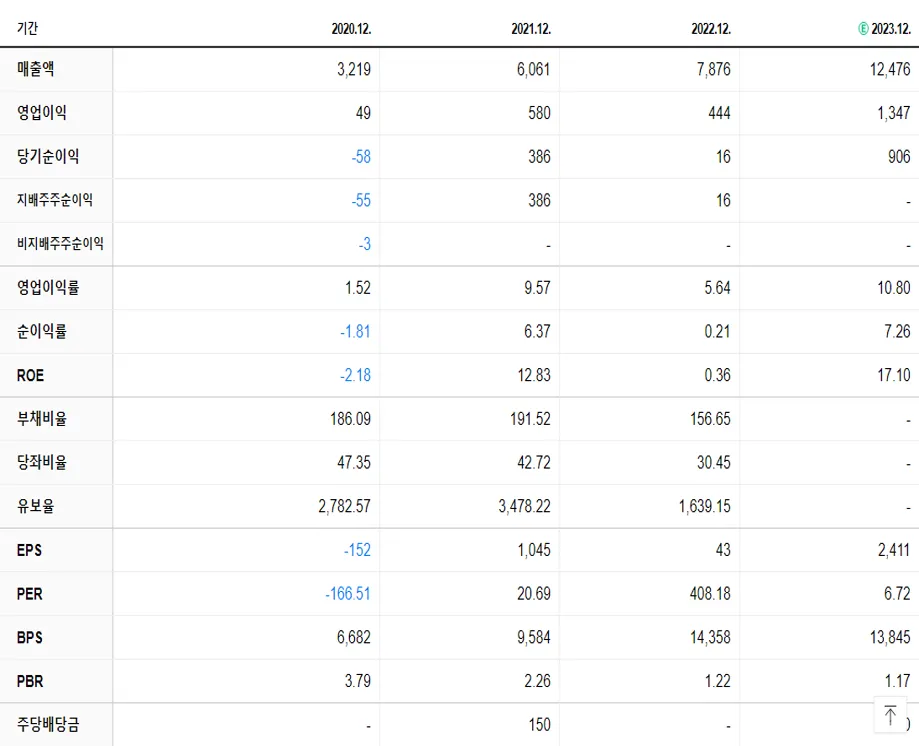Click the 9.57 operating margin value
This screenshot has width=919, height=746.
[x=537, y=288]
